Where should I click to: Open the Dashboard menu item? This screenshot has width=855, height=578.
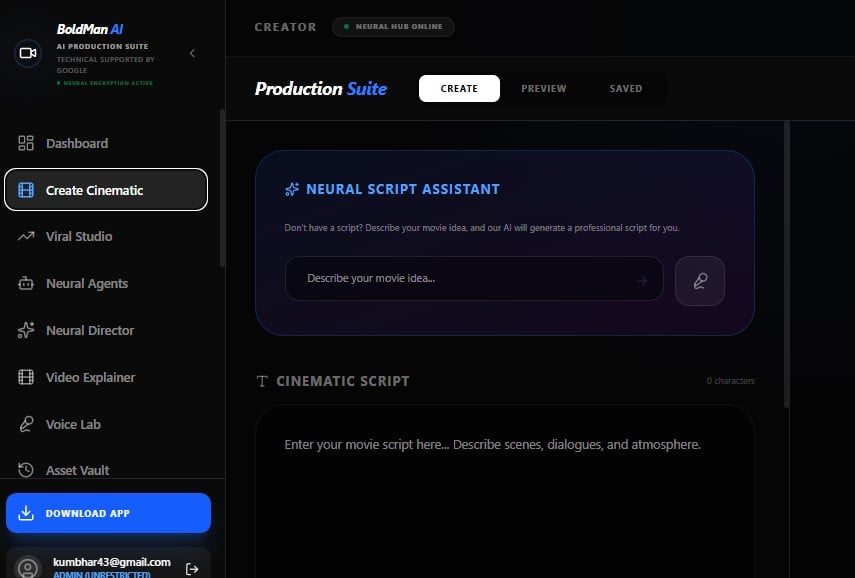click(106, 143)
